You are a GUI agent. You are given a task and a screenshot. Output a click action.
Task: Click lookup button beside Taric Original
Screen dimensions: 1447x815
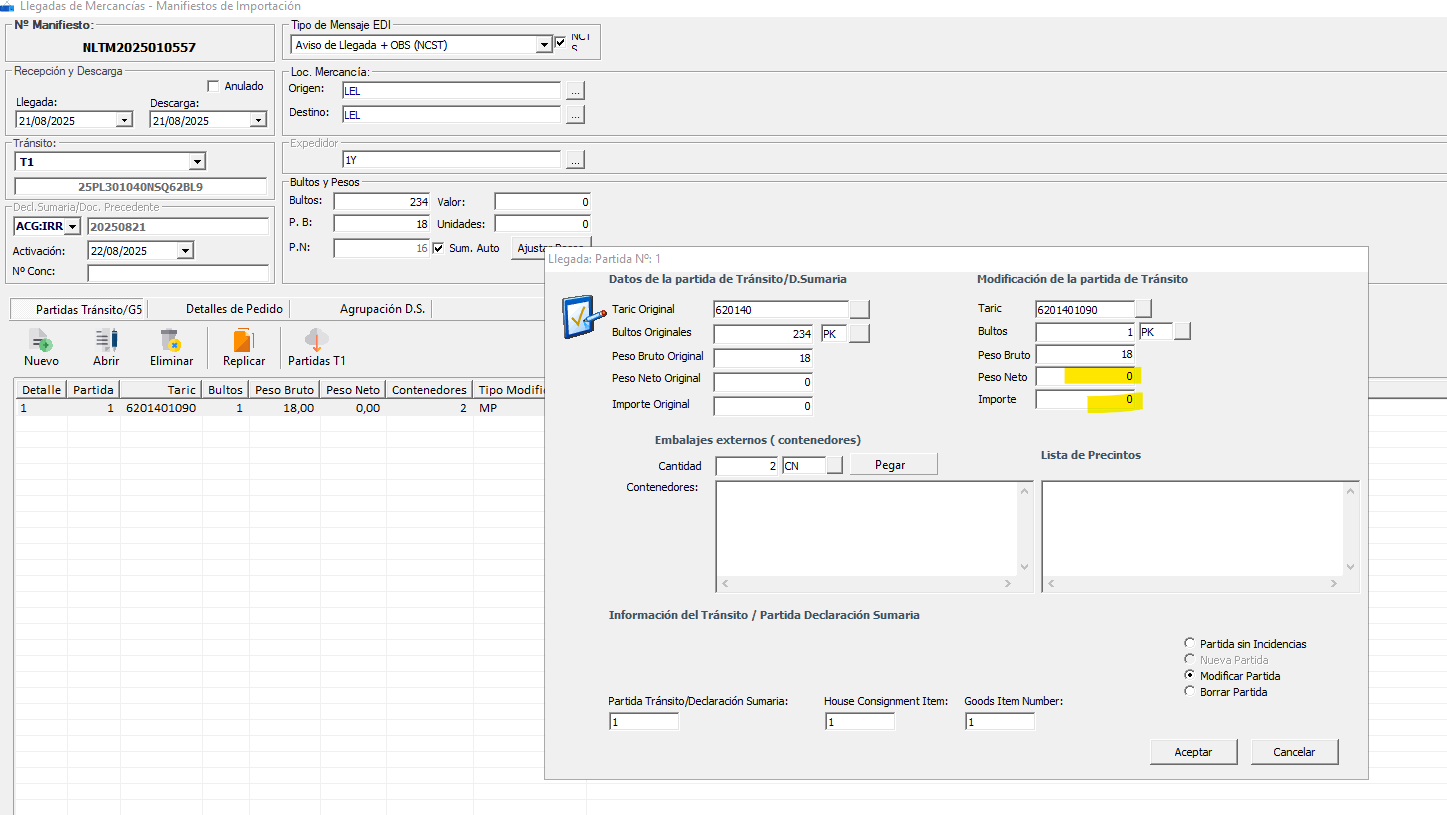coord(859,310)
